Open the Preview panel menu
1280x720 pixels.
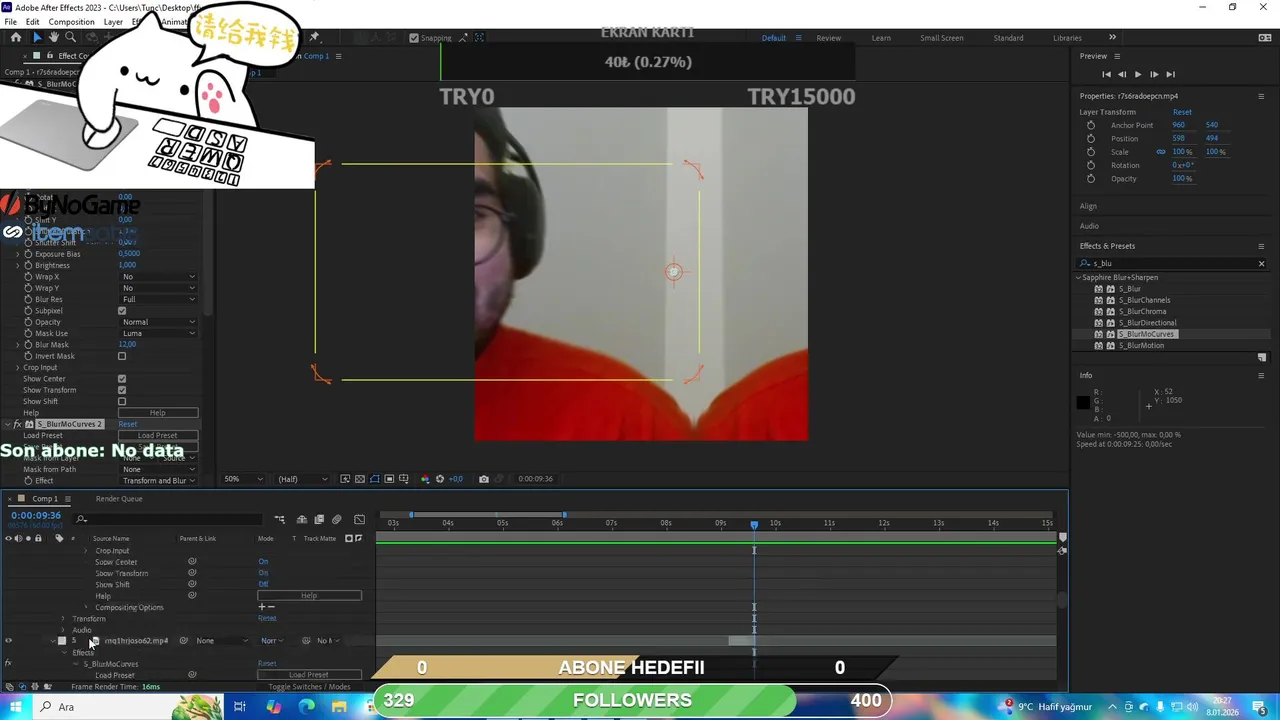point(1117,56)
